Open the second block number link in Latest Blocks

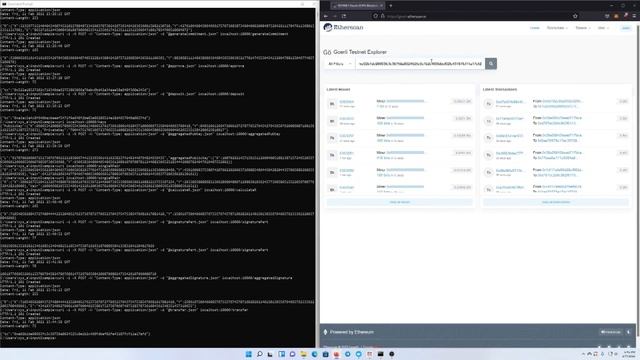click(347, 119)
